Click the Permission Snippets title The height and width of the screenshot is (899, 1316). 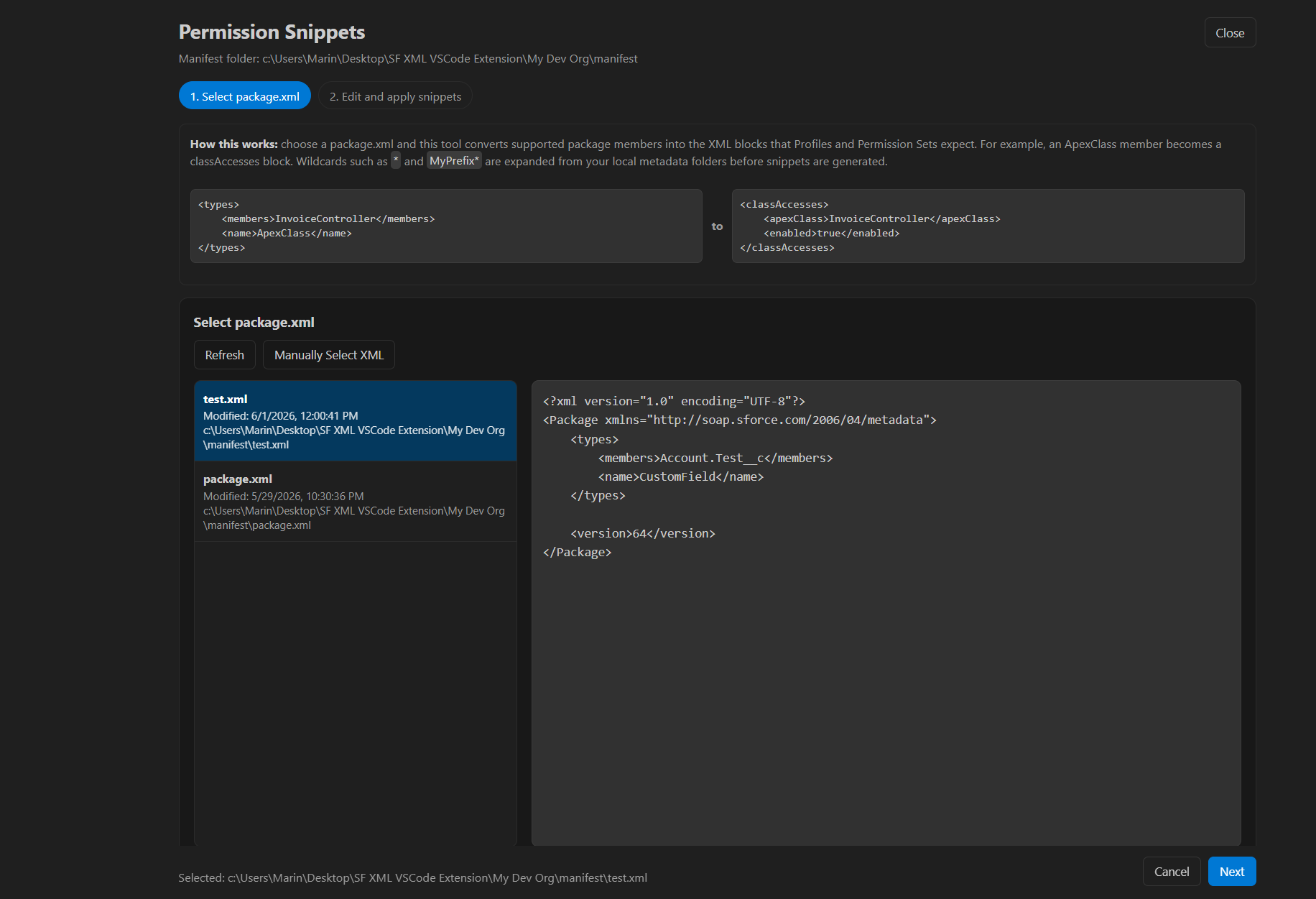pyautogui.click(x=272, y=32)
